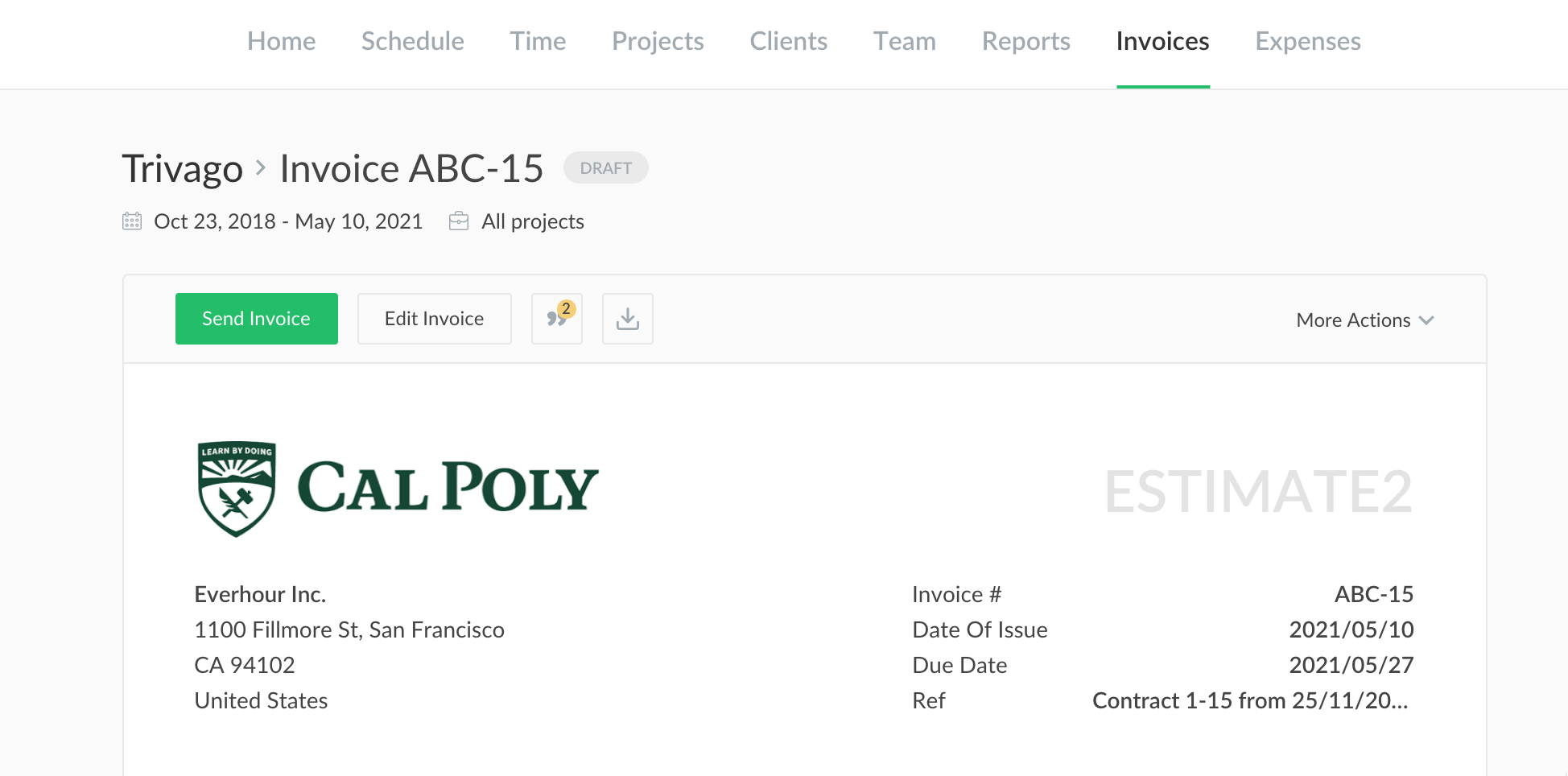Click the briefcase projects icon

pos(459,221)
